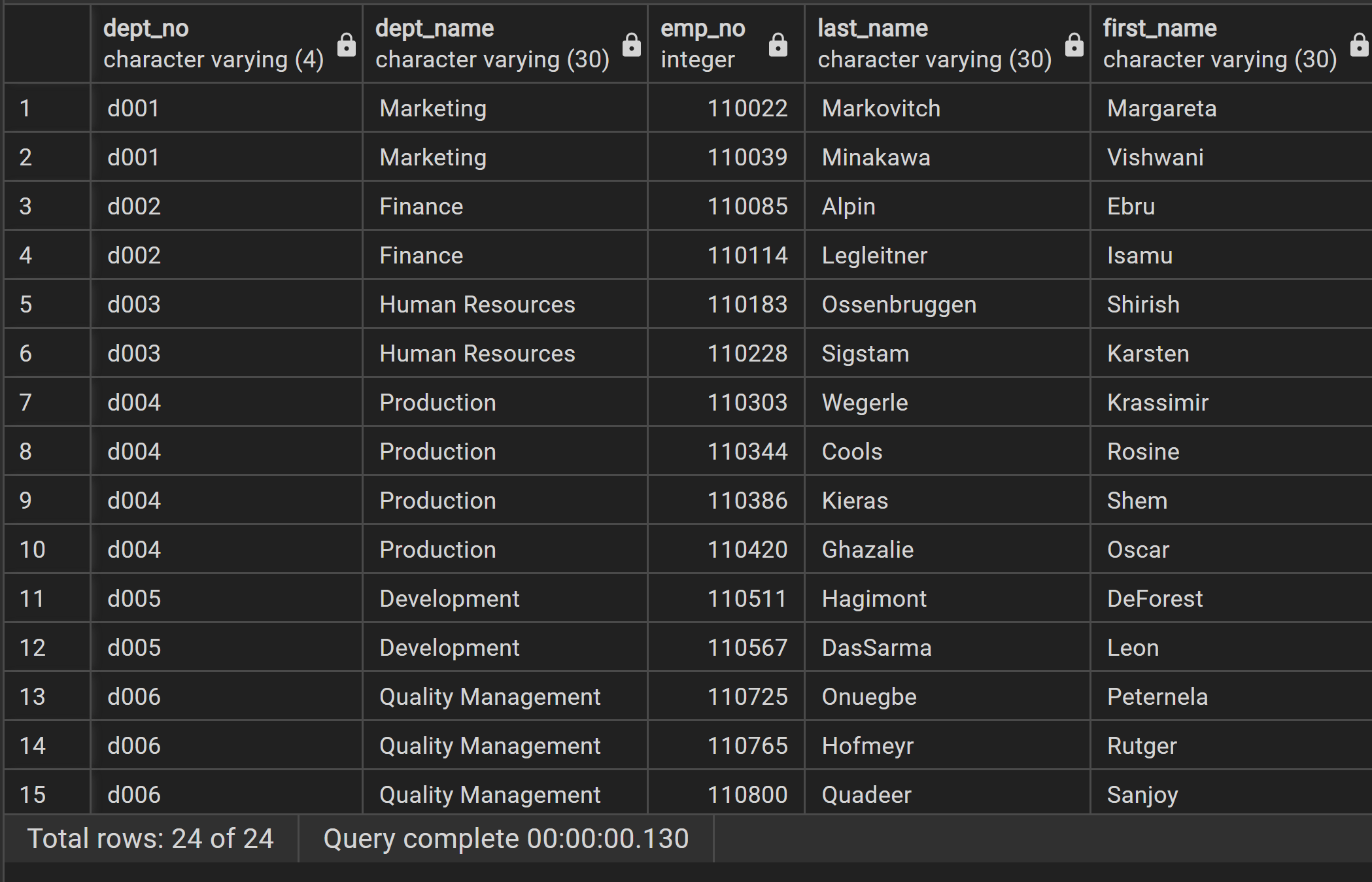Click the cell containing Onuegbe
Screen dimensions: 1372x882
pos(948,696)
